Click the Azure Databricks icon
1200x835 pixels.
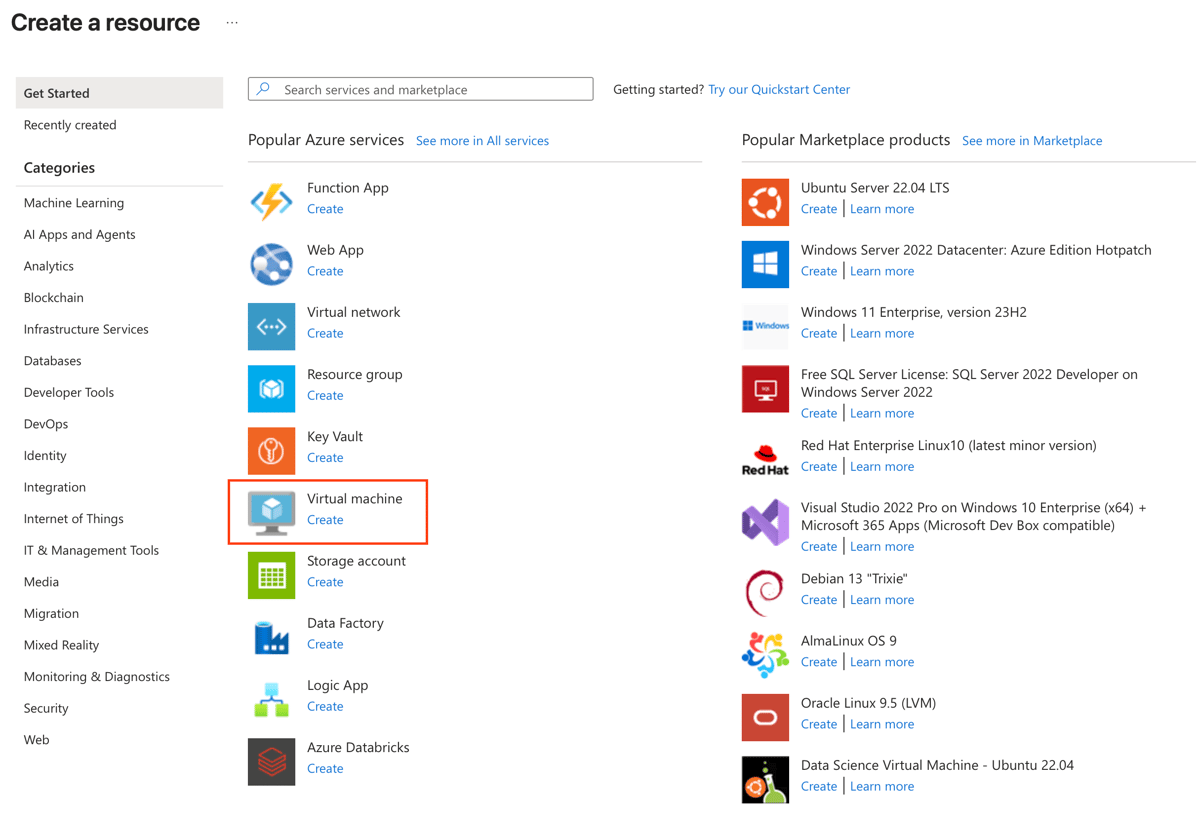pyautogui.click(x=271, y=761)
